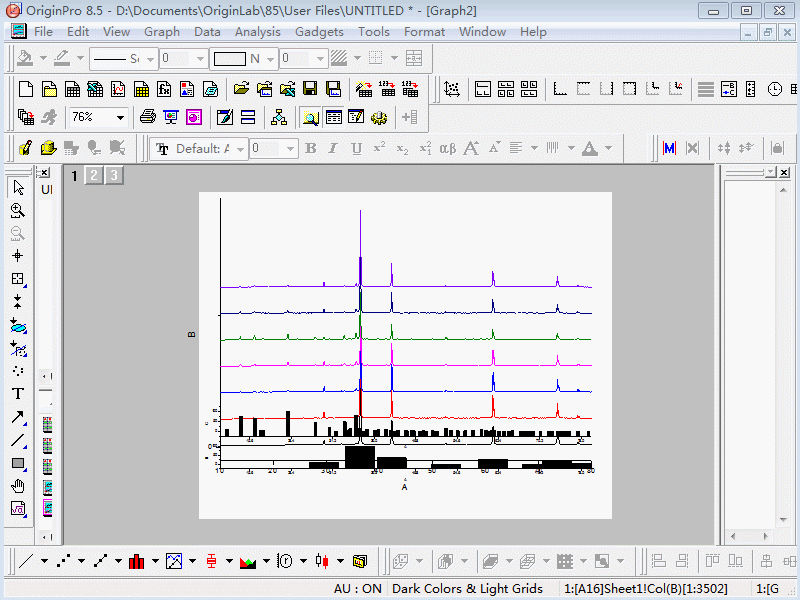
Task: Select the Pan hand tool
Action: [18, 486]
